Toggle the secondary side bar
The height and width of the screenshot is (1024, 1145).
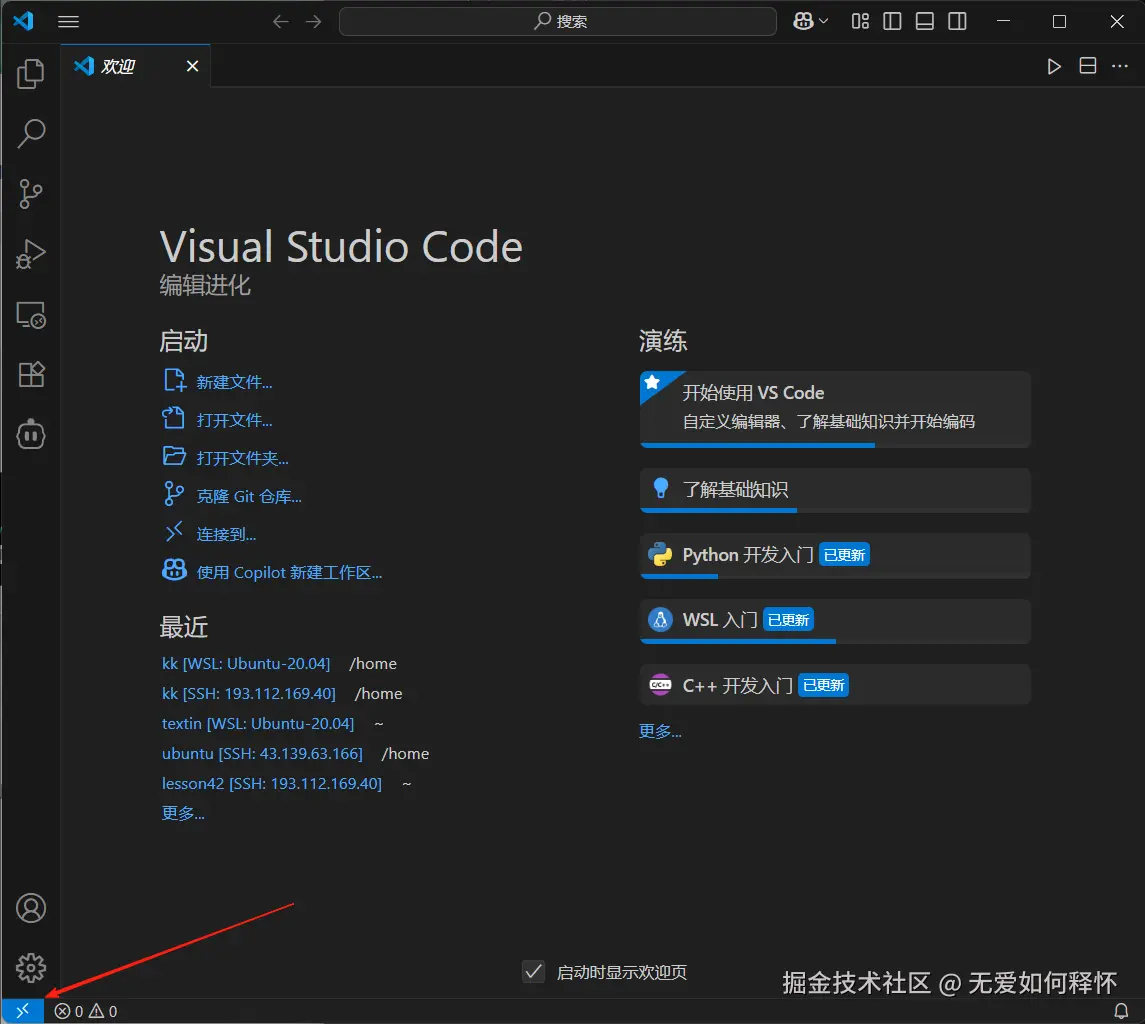(957, 21)
